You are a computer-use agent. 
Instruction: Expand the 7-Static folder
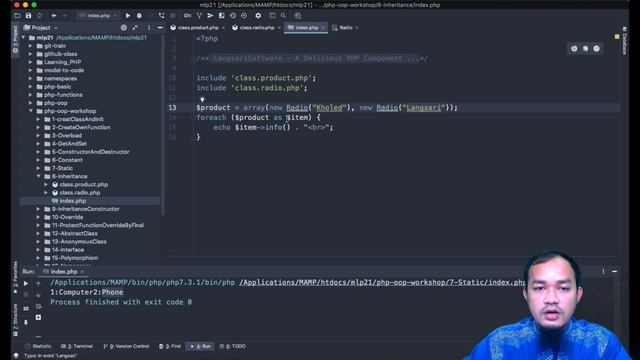(x=39, y=168)
